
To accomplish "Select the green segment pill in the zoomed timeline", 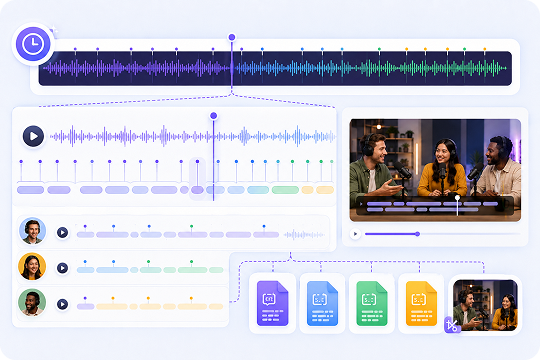I will pos(285,190).
